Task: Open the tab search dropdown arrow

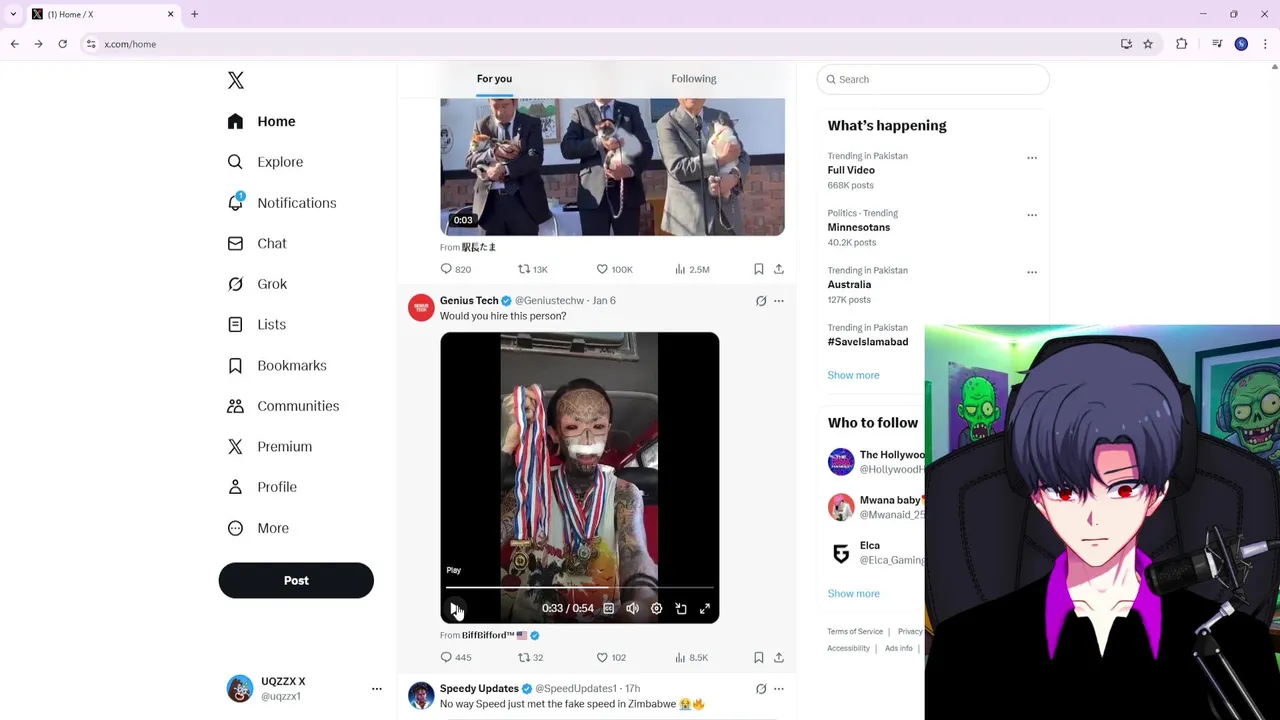Action: point(13,14)
